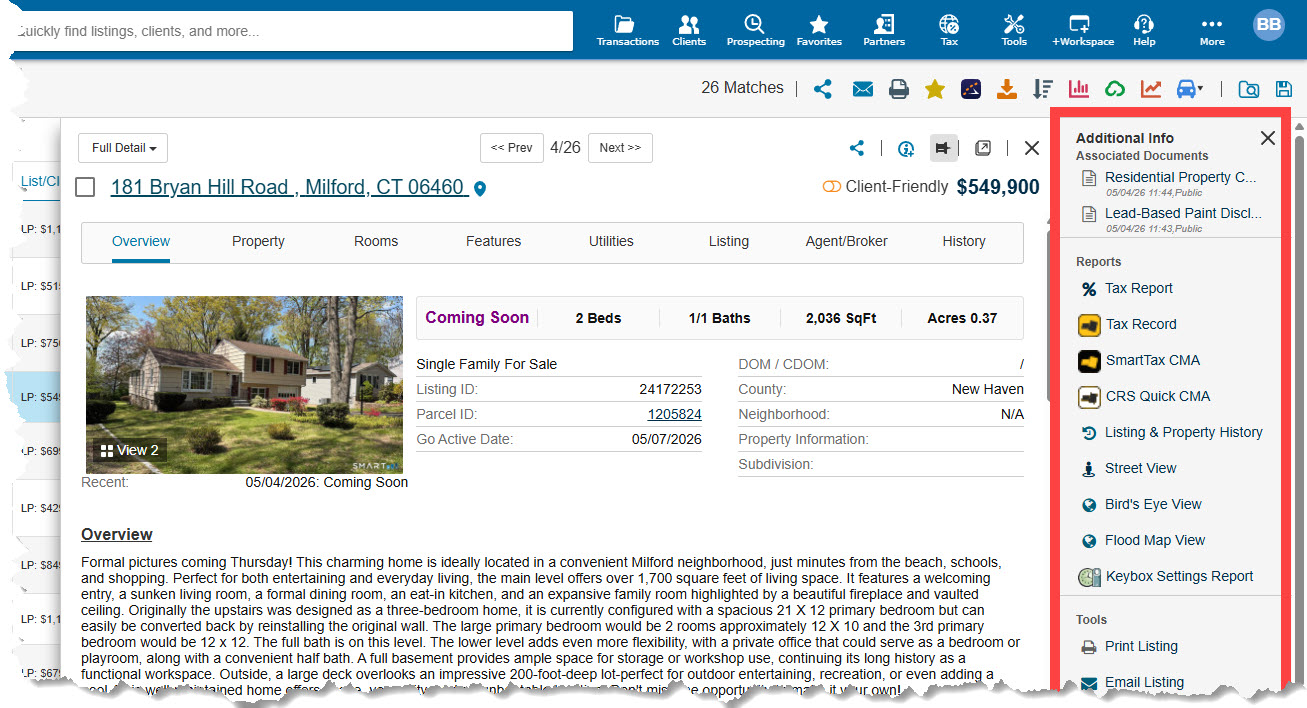Click the map pin beside the address
This screenshot has width=1307, height=708.
pyautogui.click(x=480, y=189)
